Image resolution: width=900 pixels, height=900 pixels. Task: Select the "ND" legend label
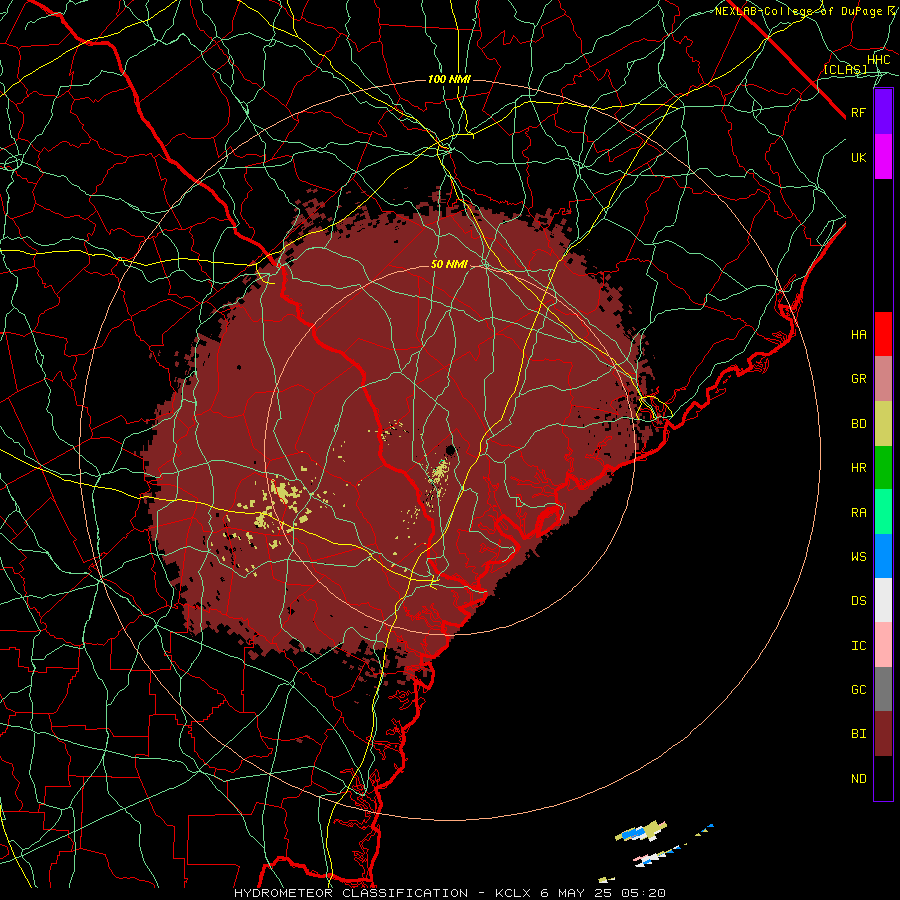click(x=858, y=779)
